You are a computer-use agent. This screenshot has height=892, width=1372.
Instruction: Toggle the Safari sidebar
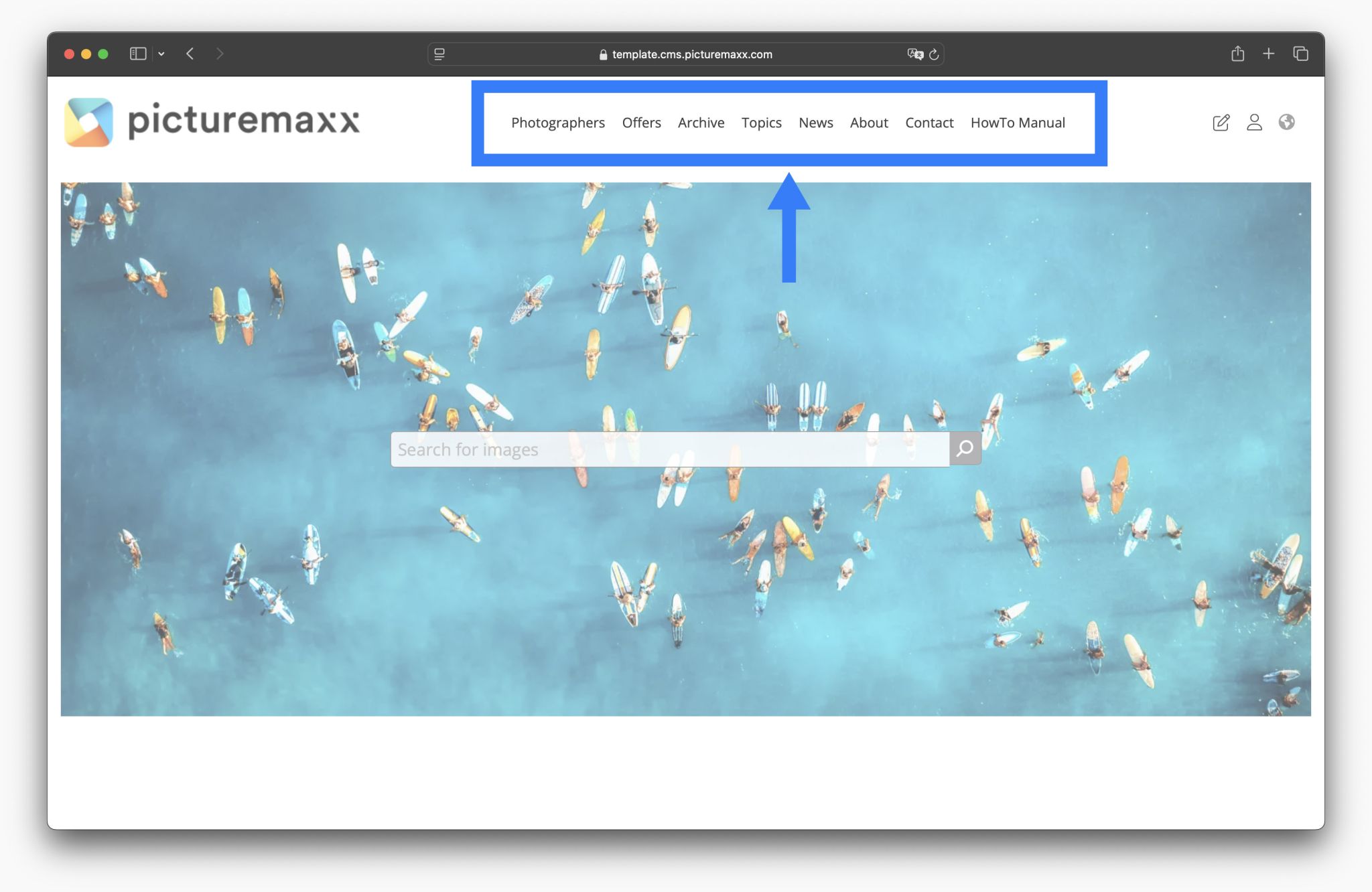point(137,54)
